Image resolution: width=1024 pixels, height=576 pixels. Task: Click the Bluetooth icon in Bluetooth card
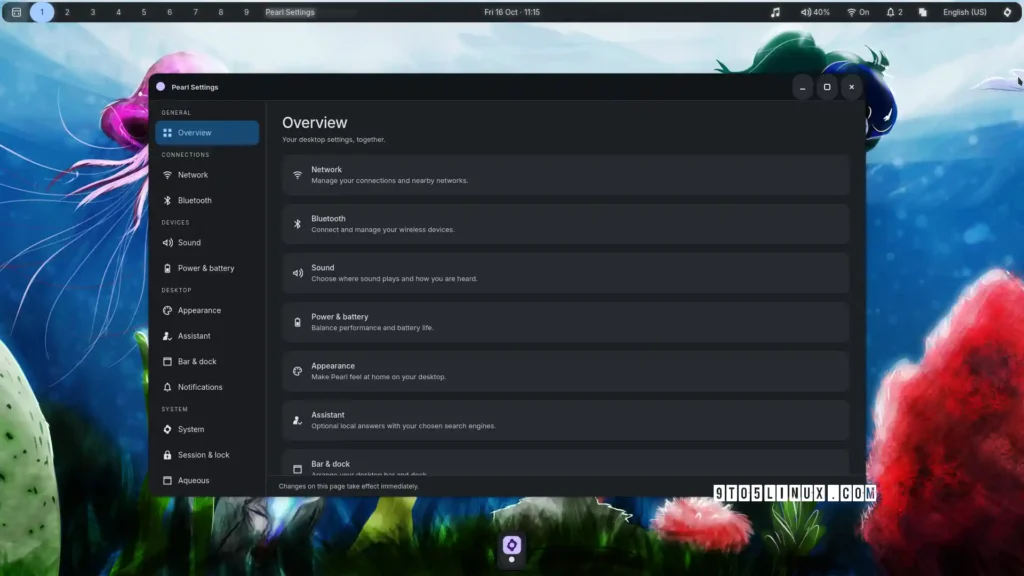pos(298,224)
